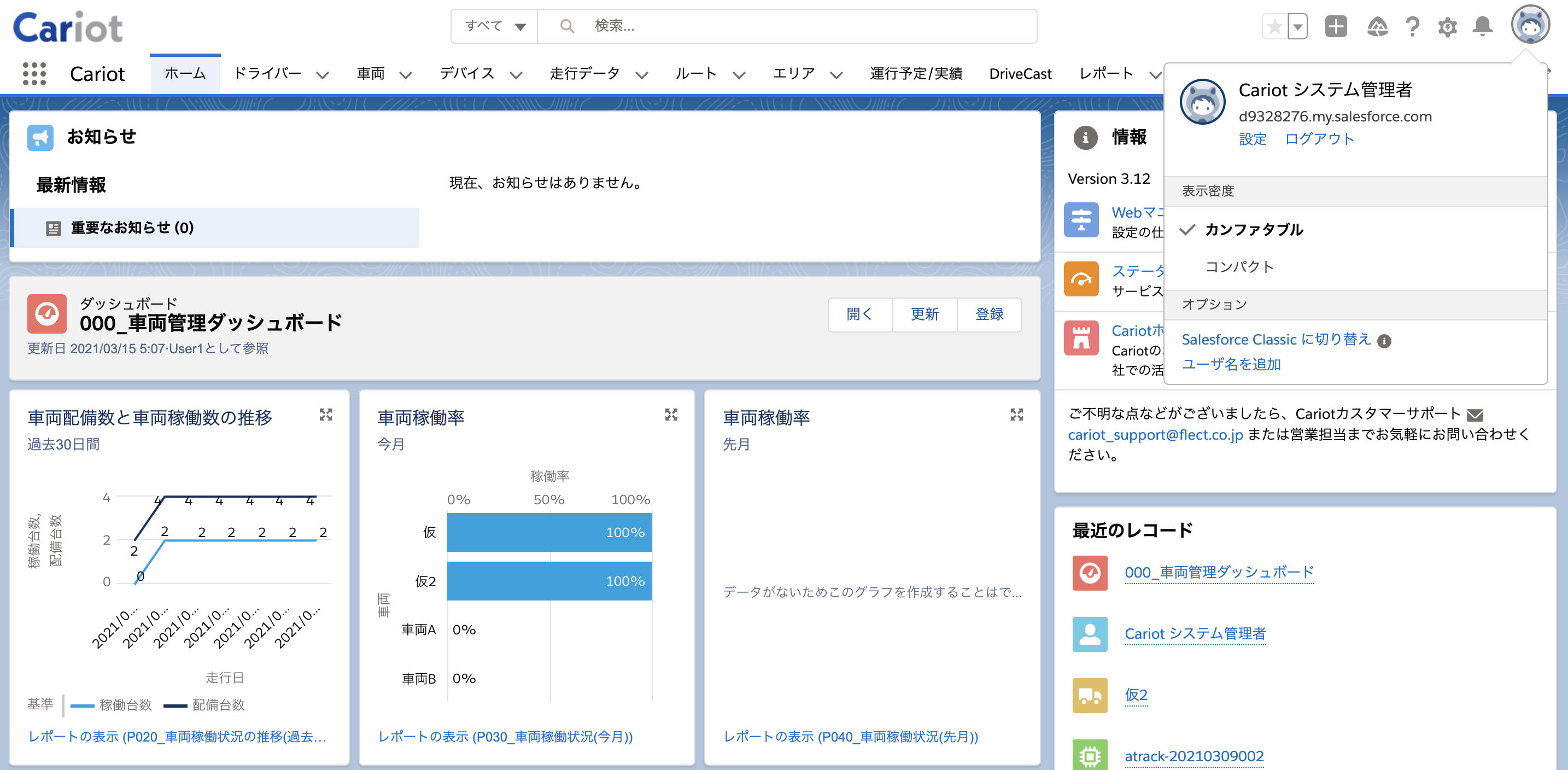Click the 登録 dashboard button

coord(989,314)
